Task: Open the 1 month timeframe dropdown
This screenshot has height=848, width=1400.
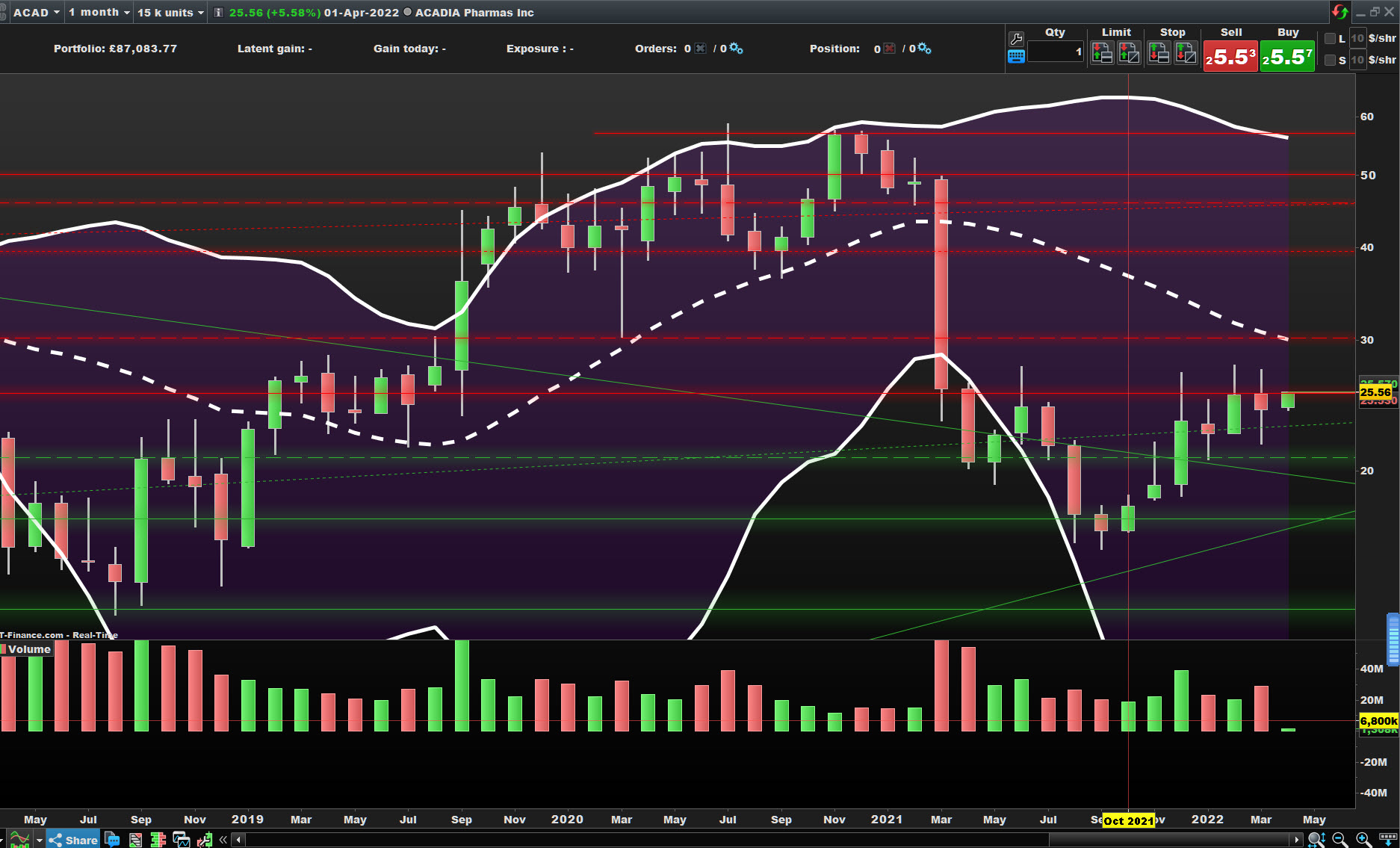Action: pos(99,13)
